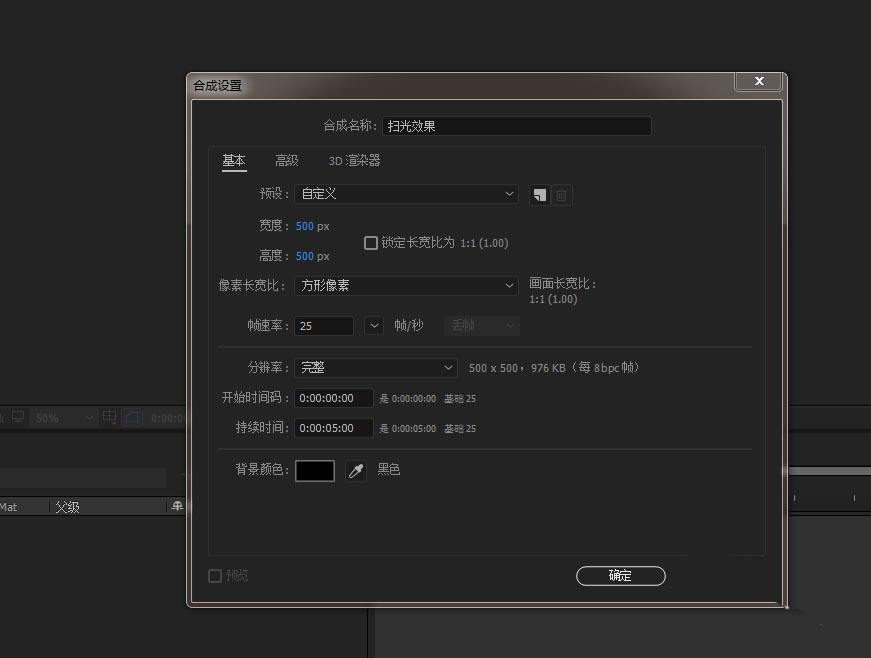The height and width of the screenshot is (658, 871).
Task: Open the 预设 preset dropdown showing 自定义
Action: click(x=405, y=194)
